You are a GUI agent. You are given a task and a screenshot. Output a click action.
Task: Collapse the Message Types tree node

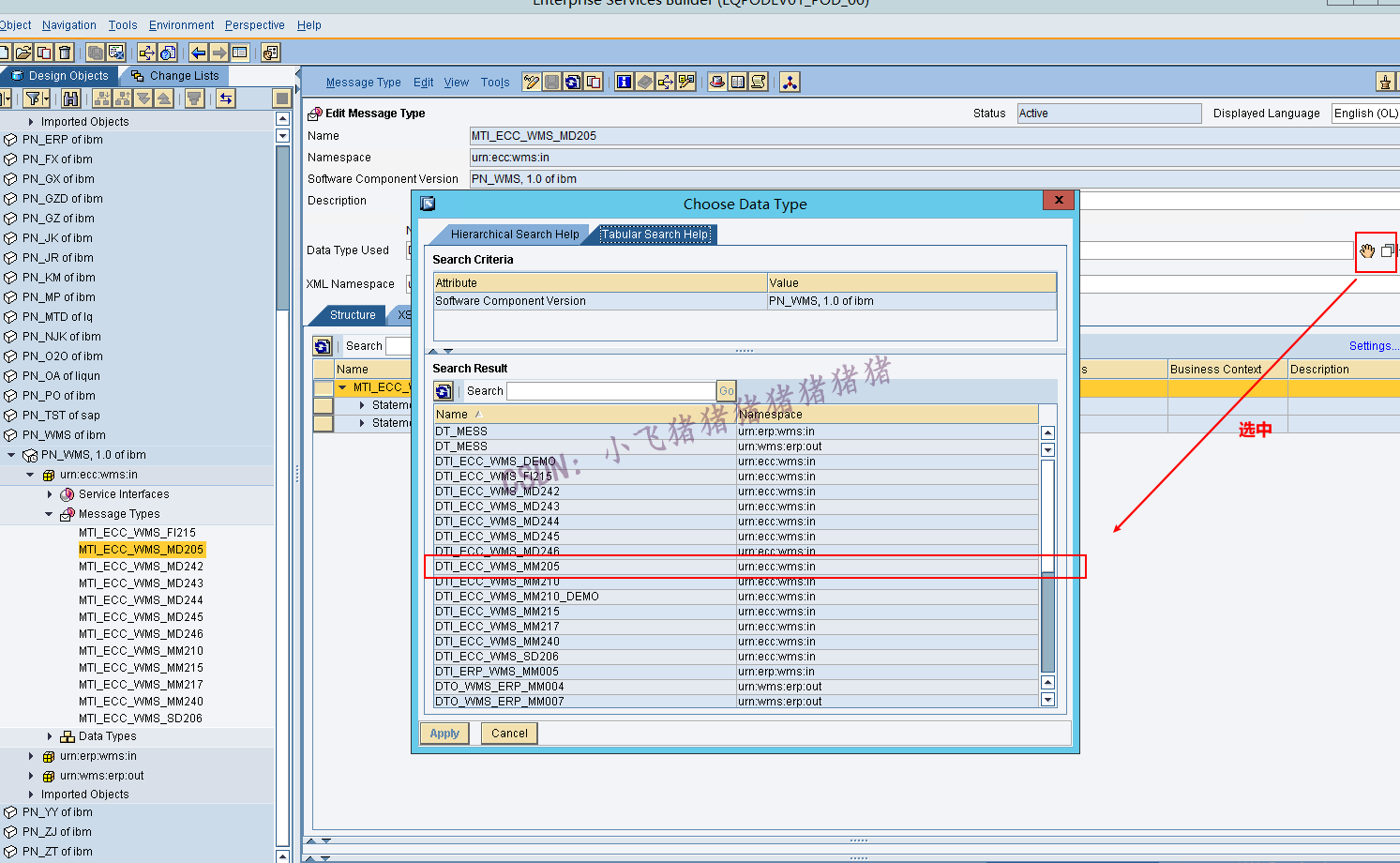click(x=50, y=514)
